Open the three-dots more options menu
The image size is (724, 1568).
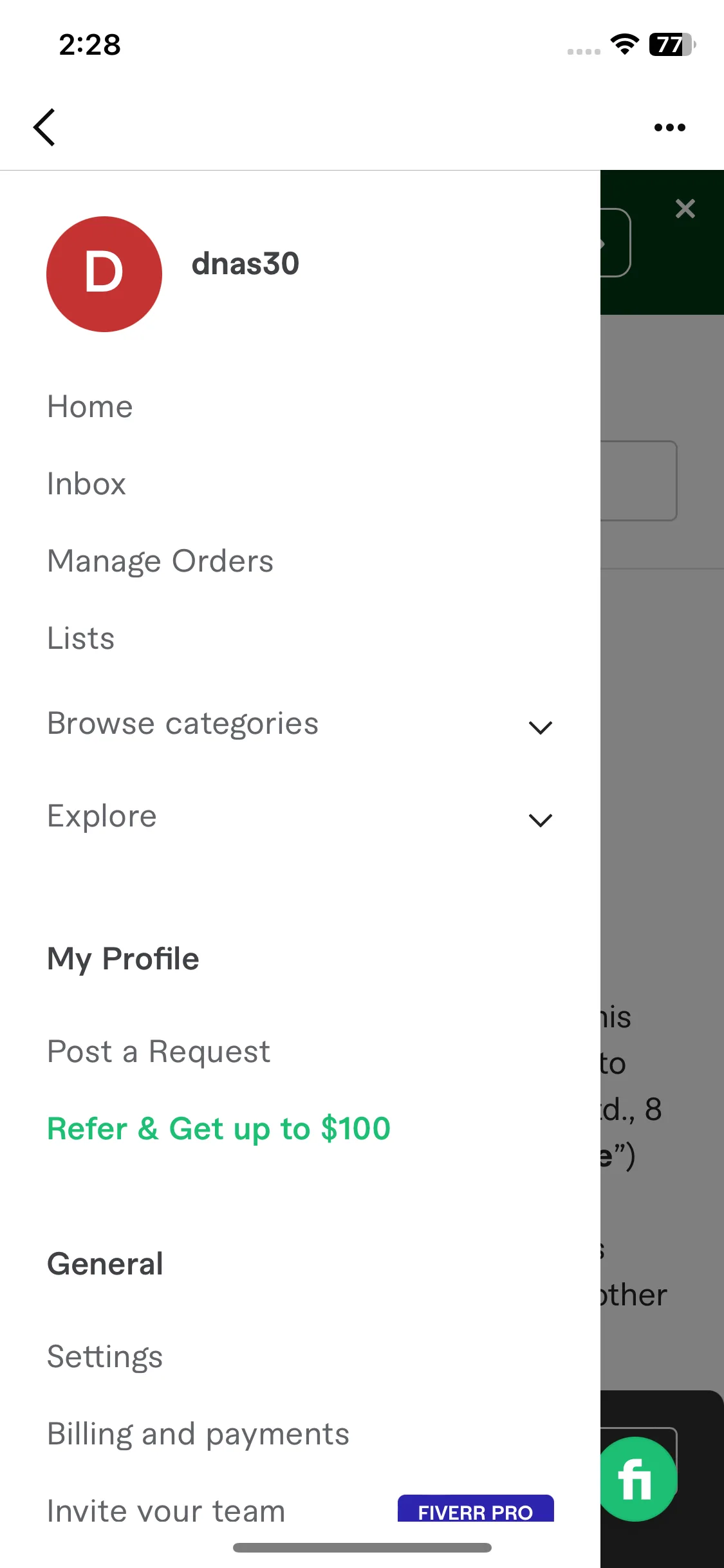coord(669,127)
